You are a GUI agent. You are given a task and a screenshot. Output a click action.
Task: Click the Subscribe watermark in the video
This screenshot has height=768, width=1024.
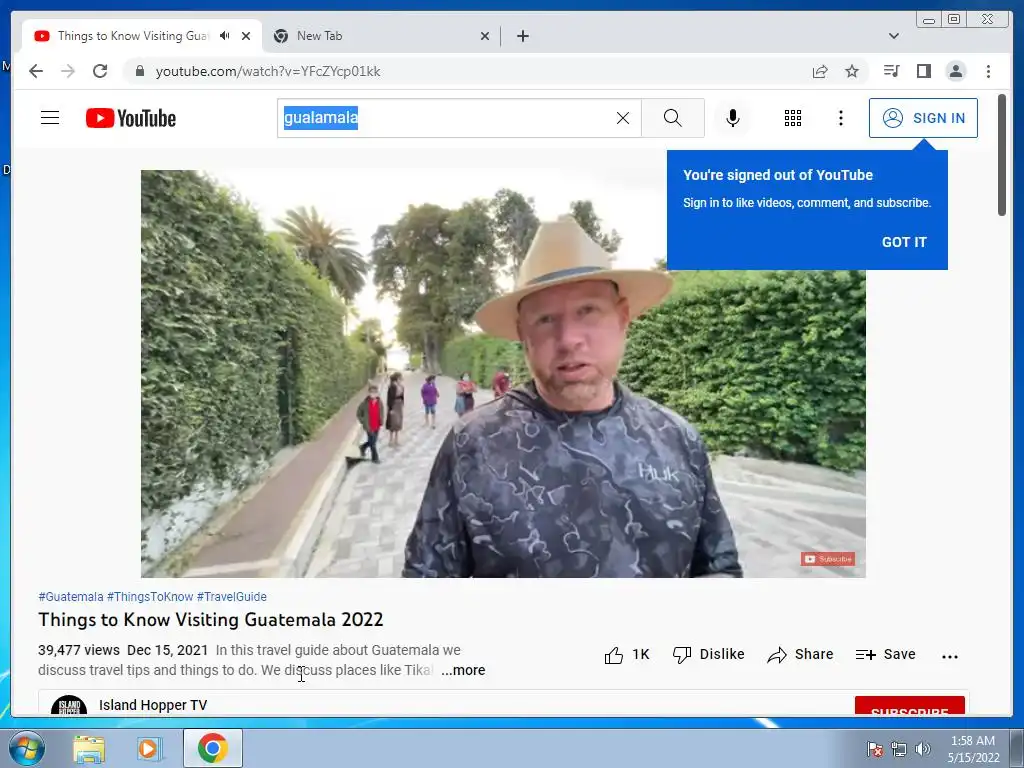point(827,559)
